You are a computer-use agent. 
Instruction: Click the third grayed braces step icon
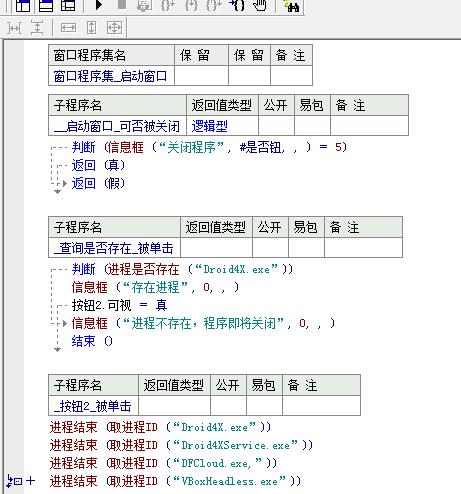213,5
